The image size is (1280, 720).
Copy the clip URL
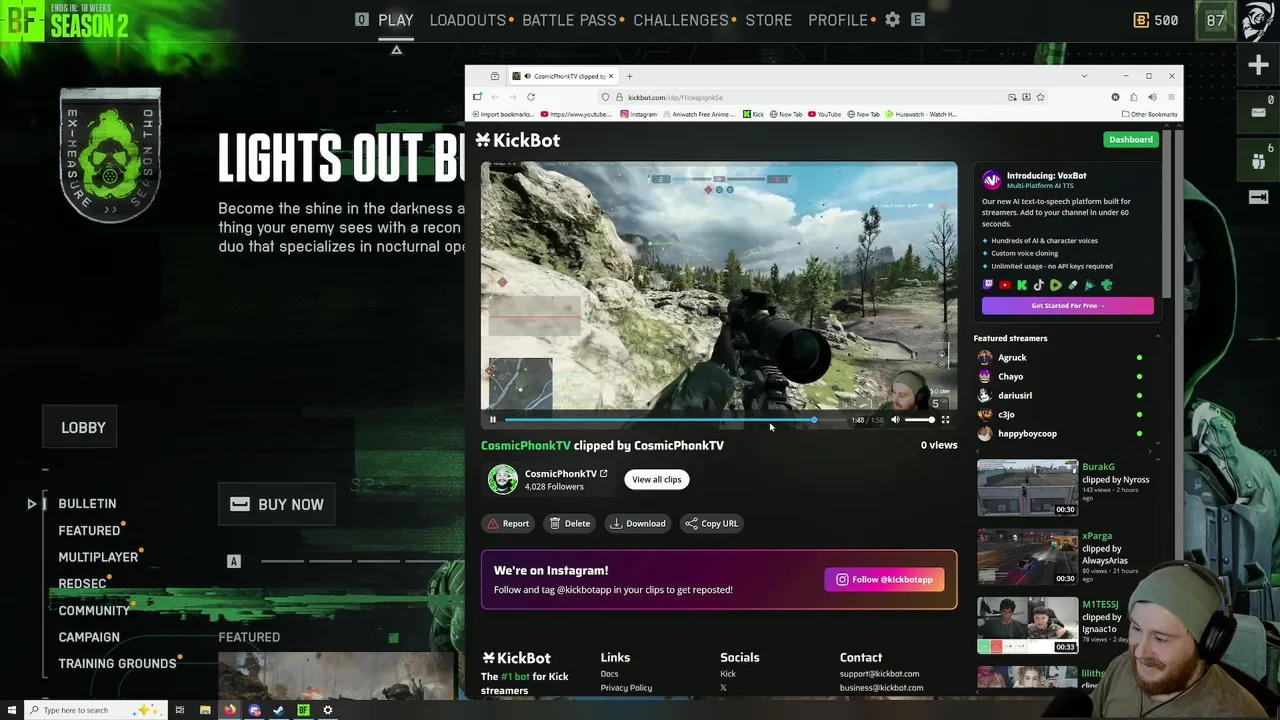pyautogui.click(x=711, y=523)
